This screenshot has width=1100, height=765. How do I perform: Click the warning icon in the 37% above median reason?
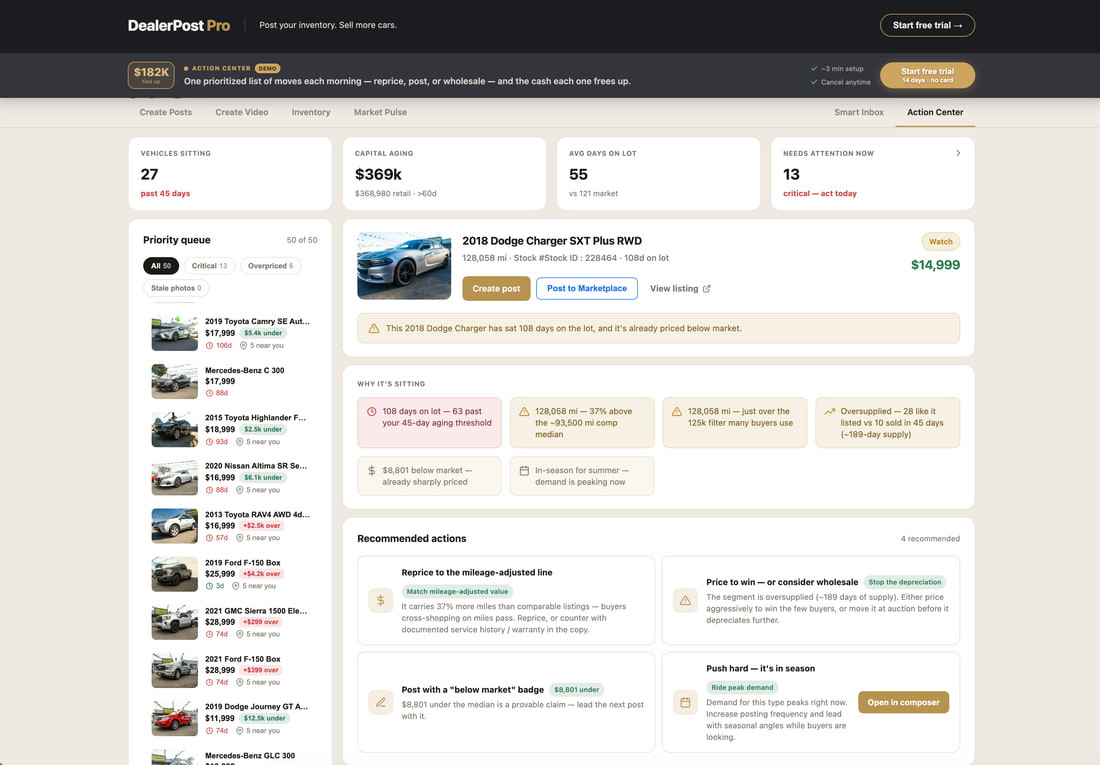point(524,411)
